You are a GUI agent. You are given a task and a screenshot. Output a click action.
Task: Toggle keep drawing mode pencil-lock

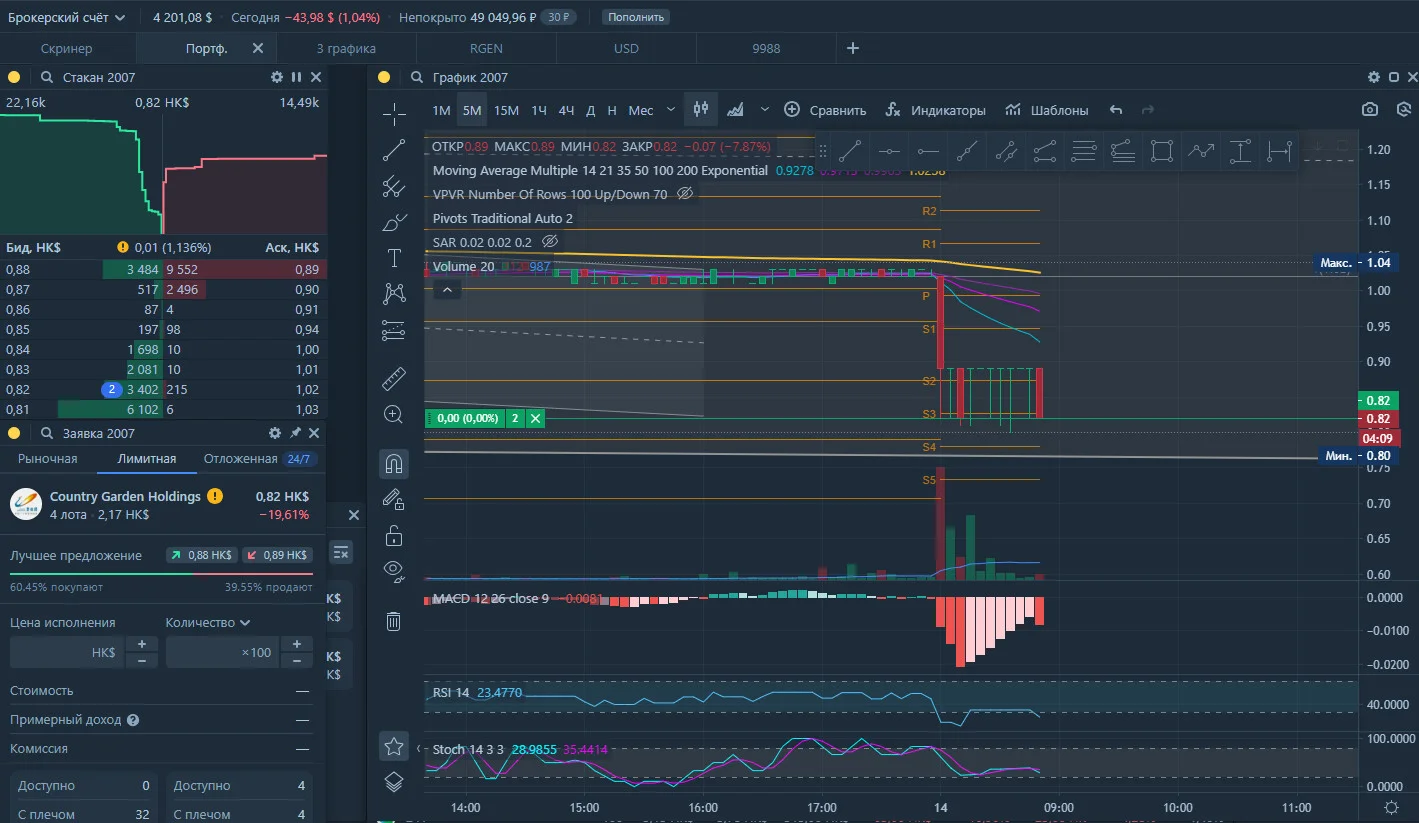pyautogui.click(x=394, y=500)
